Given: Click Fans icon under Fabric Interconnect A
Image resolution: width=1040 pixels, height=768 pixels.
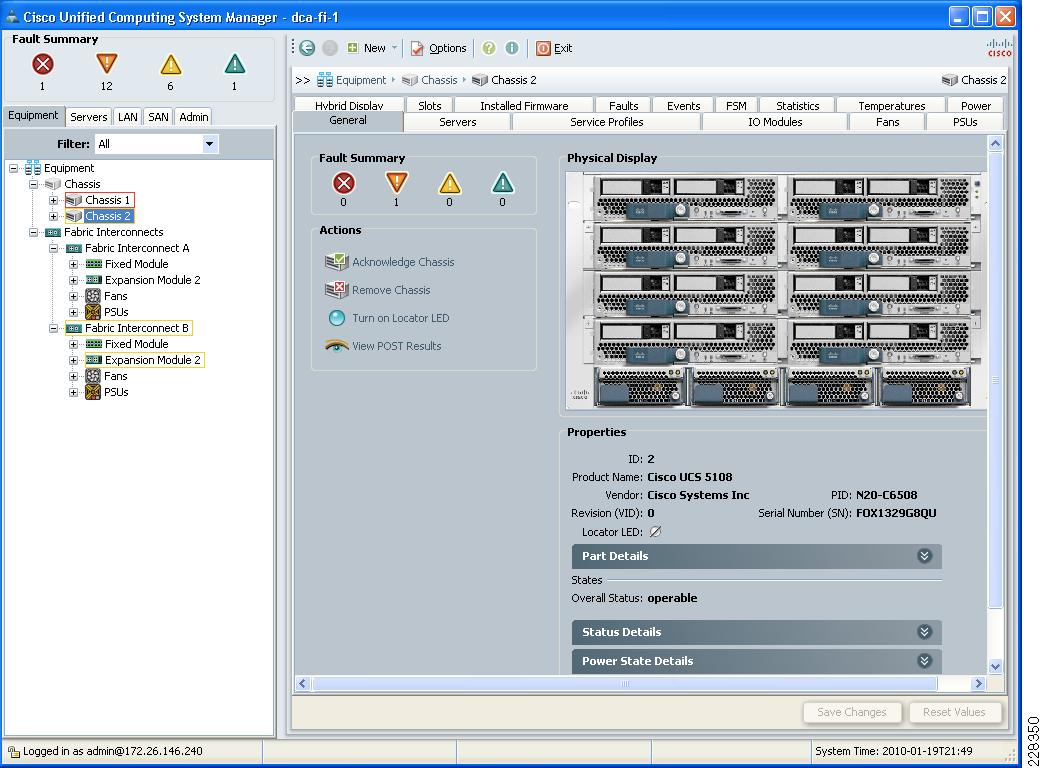Looking at the screenshot, I should (x=94, y=296).
